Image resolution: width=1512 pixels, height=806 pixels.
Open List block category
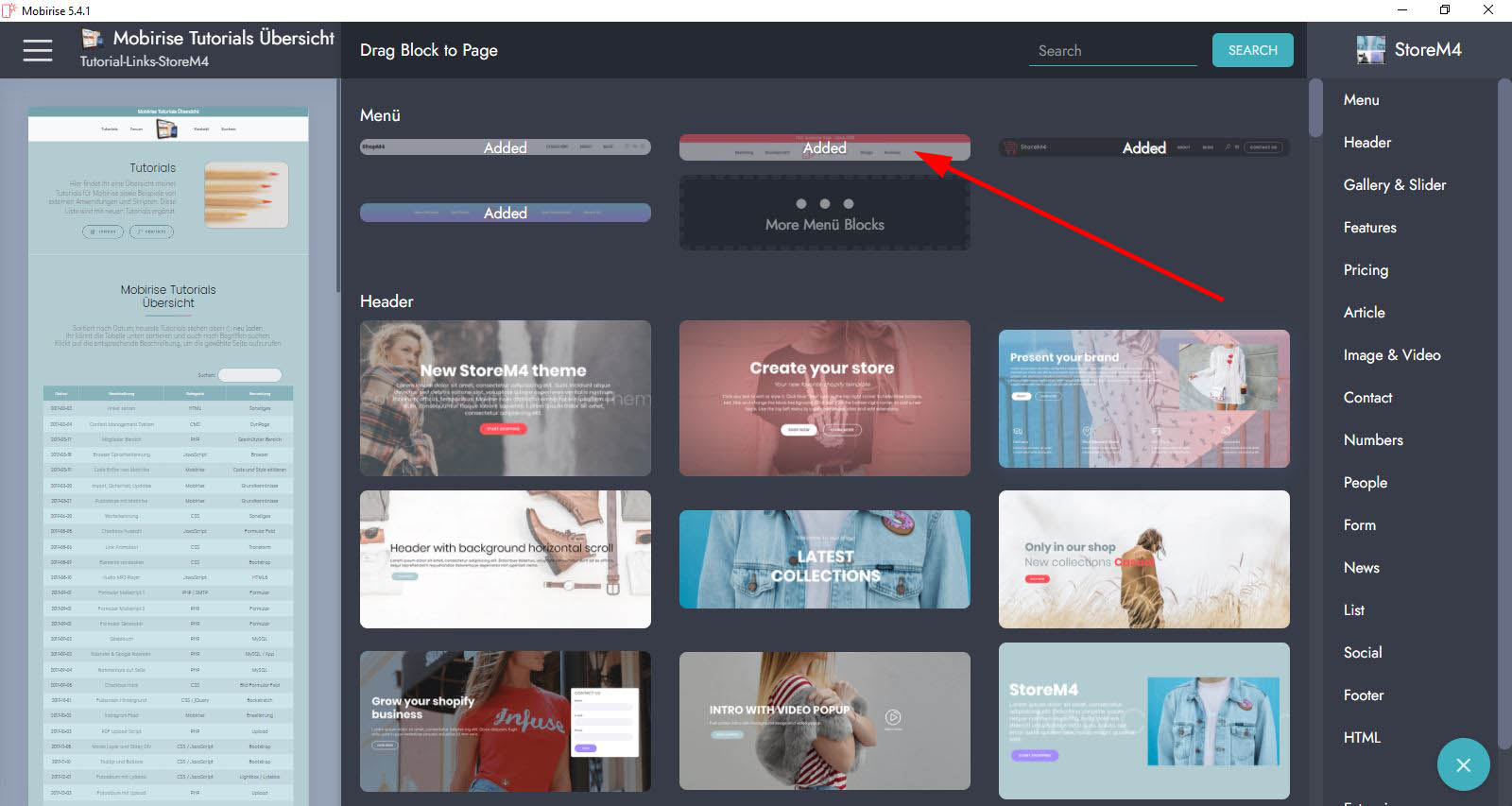tap(1354, 610)
